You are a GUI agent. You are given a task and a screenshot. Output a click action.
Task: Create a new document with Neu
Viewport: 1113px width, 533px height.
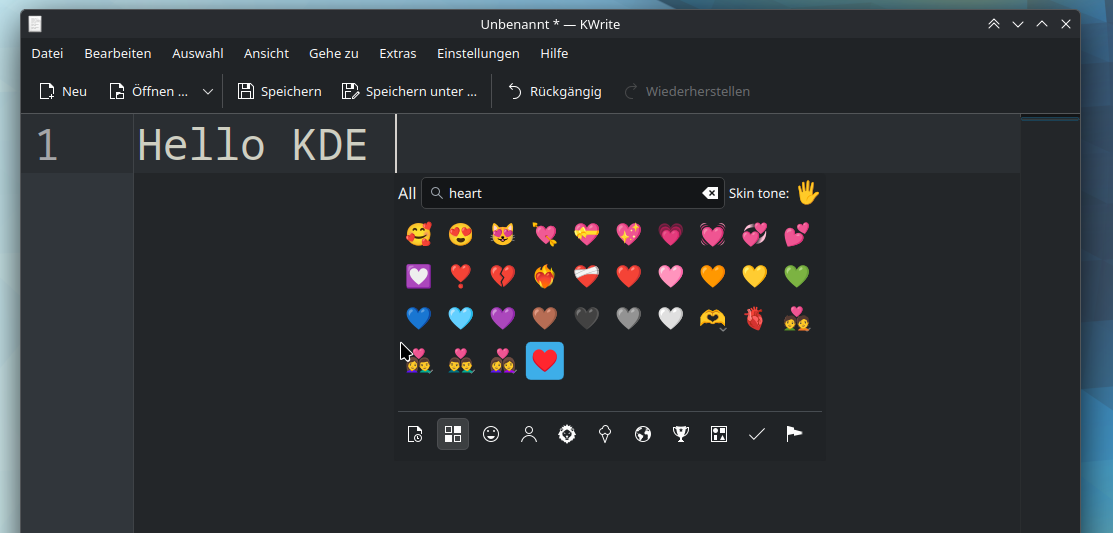pyautogui.click(x=63, y=92)
